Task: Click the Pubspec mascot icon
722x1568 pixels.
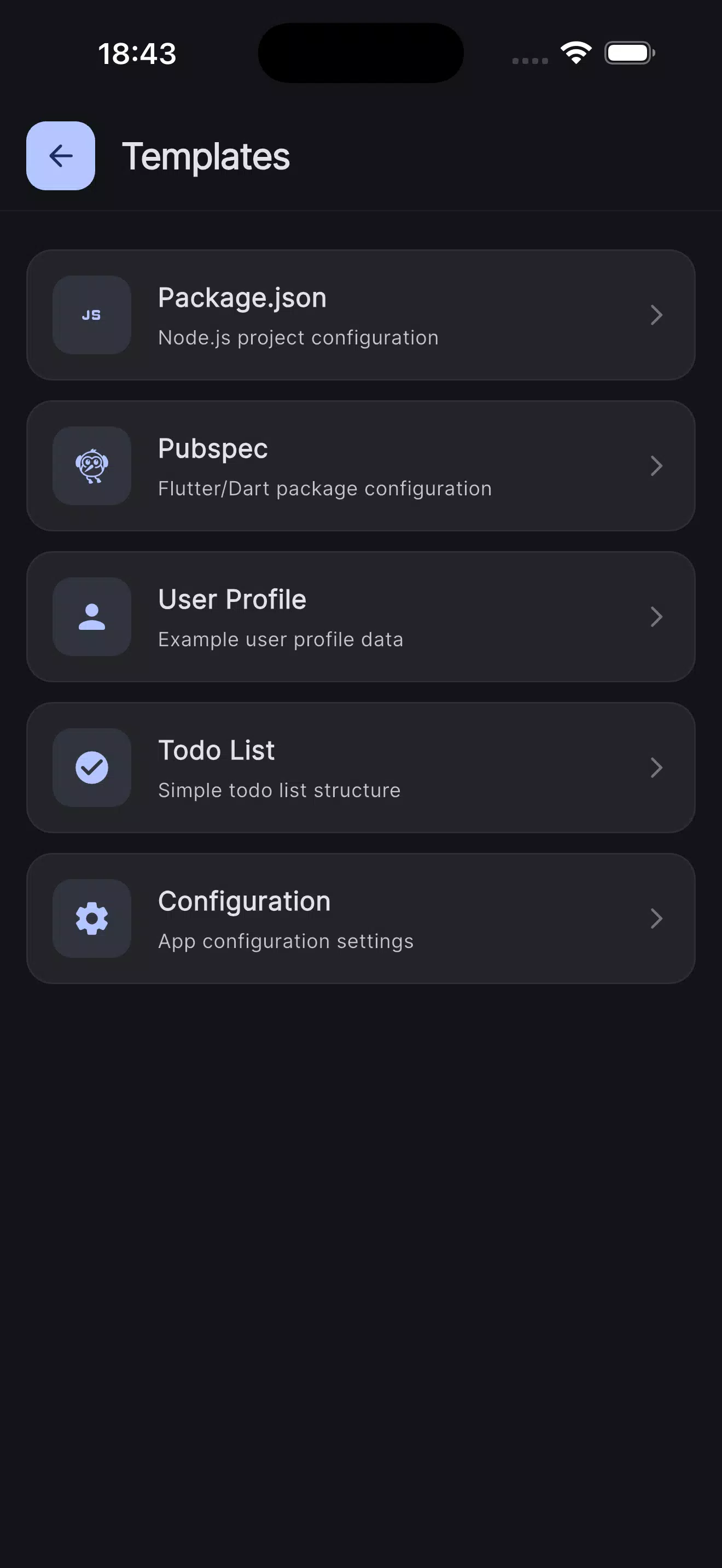Action: [x=92, y=466]
